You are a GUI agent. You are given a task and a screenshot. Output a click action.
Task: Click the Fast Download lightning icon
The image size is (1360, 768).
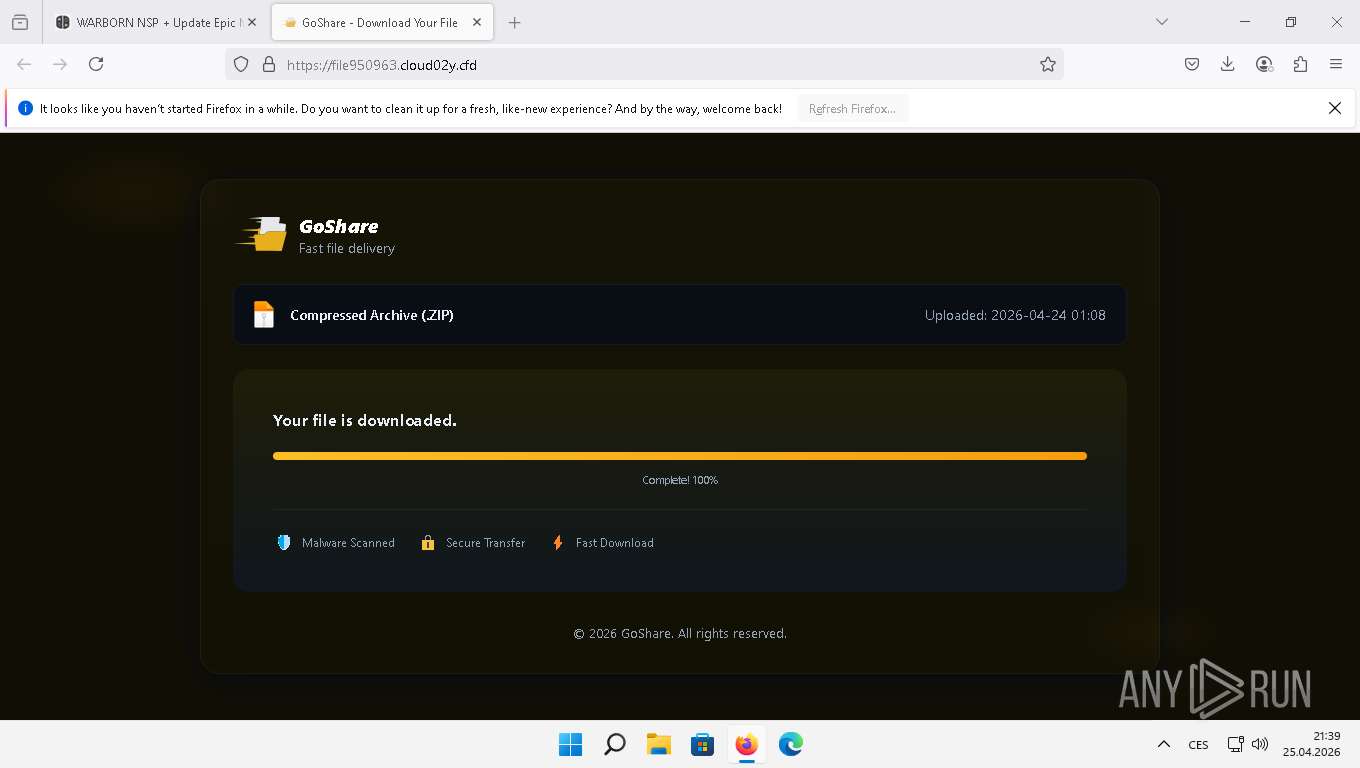[x=558, y=543]
